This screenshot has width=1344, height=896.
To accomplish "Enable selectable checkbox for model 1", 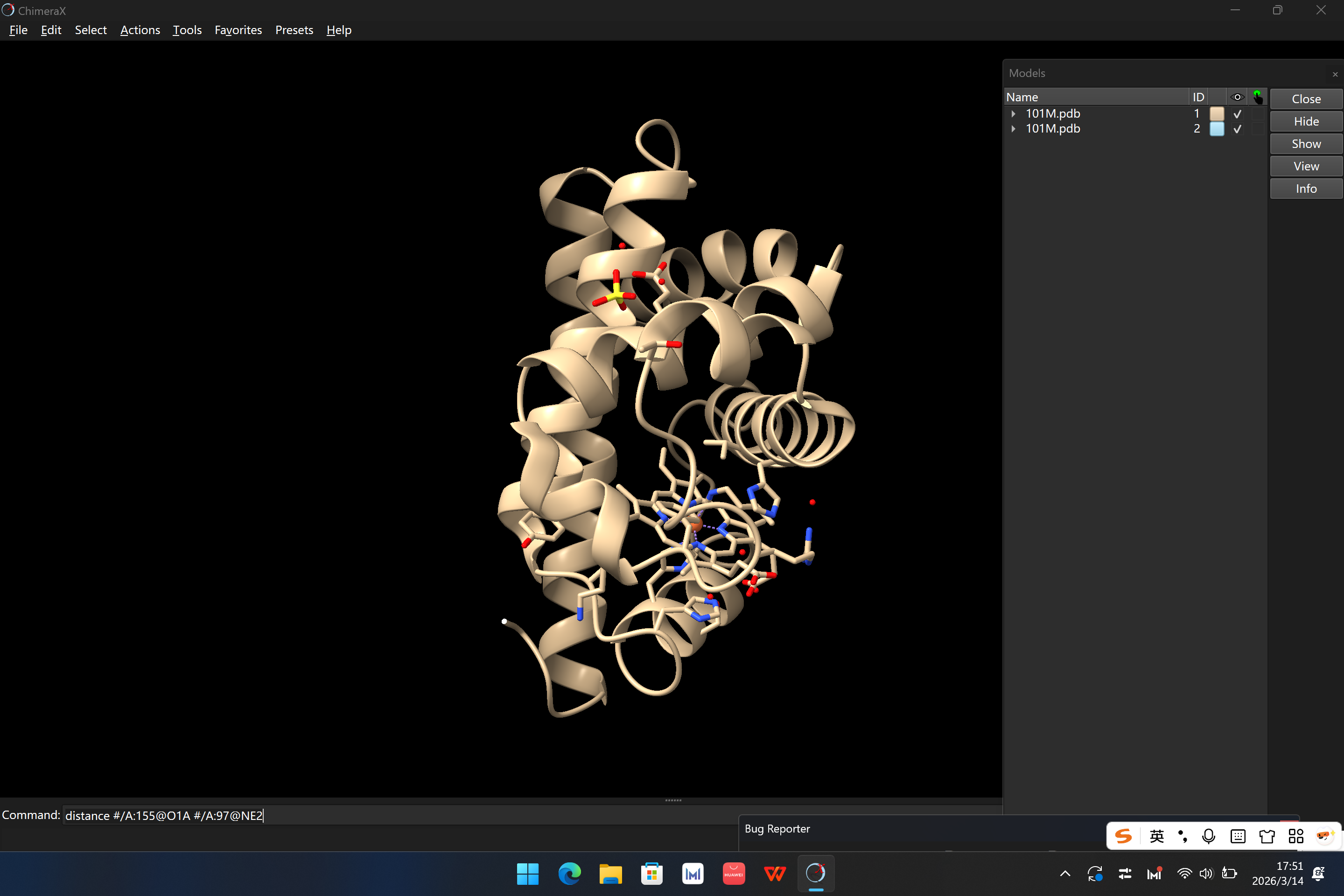I will (x=1258, y=114).
